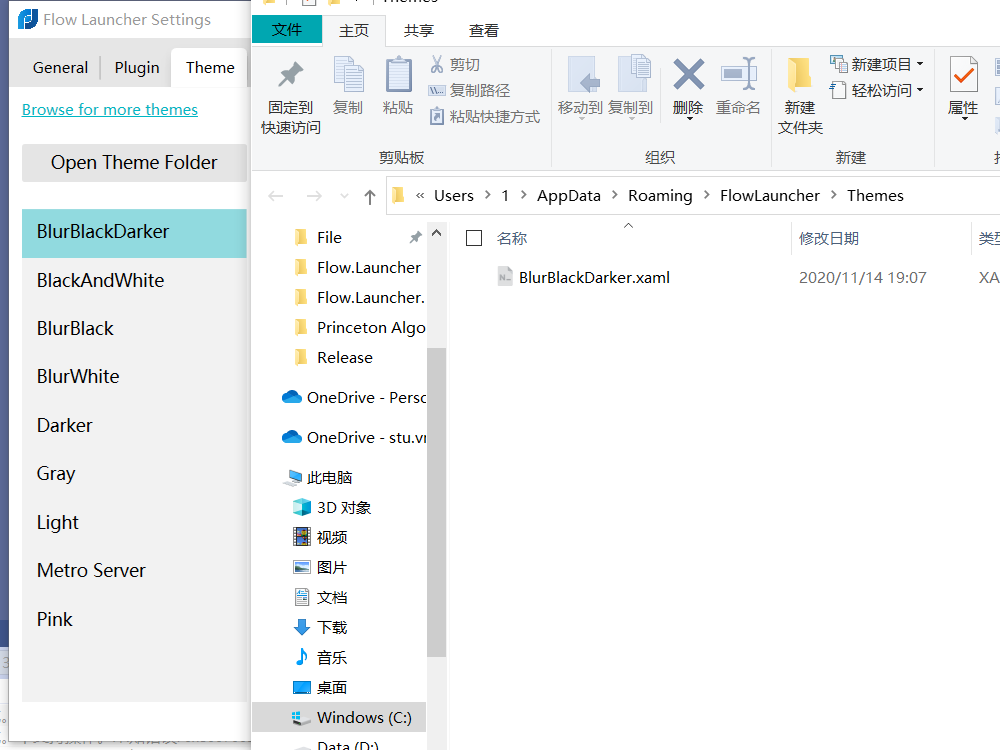The width and height of the screenshot is (1000, 750).
Task: Select the Darker theme
Action: [134, 425]
